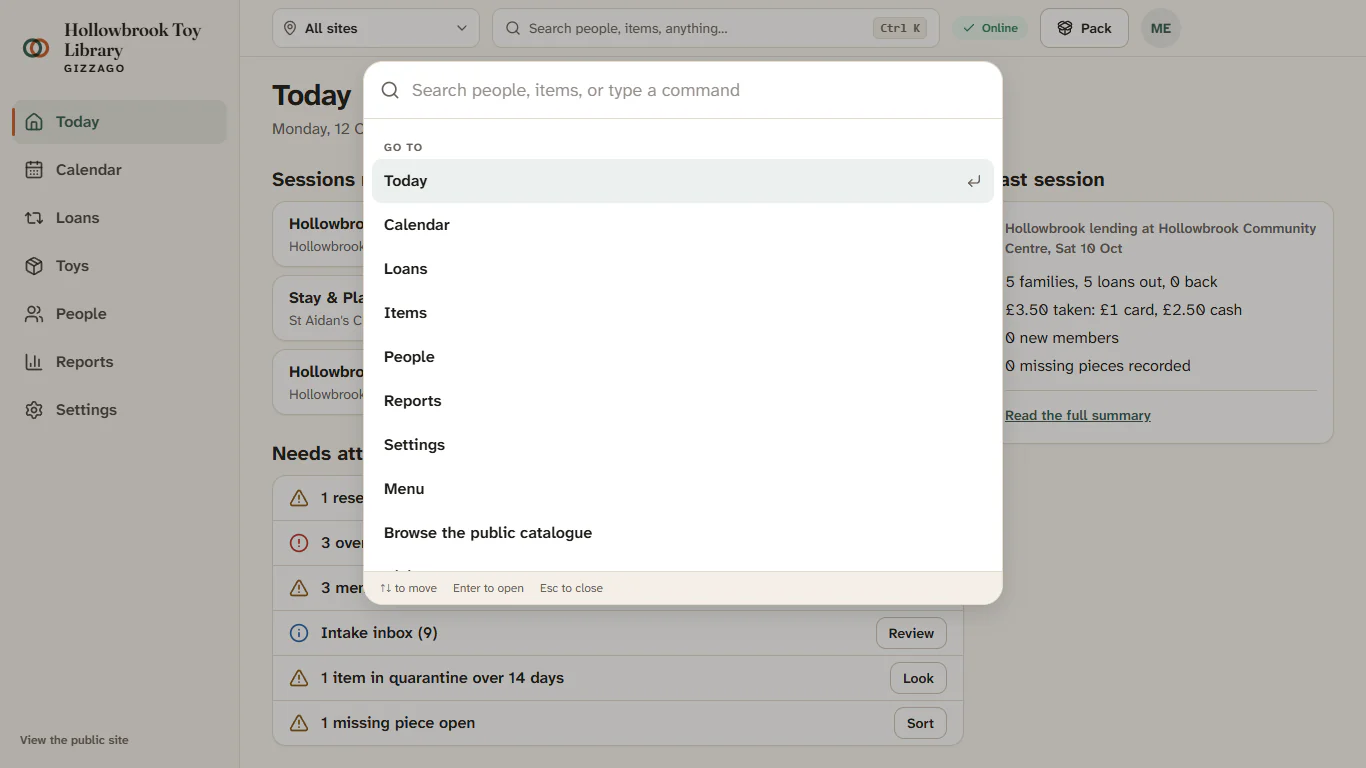The height and width of the screenshot is (768, 1366).
Task: Open View the public site link
Action: point(74,740)
